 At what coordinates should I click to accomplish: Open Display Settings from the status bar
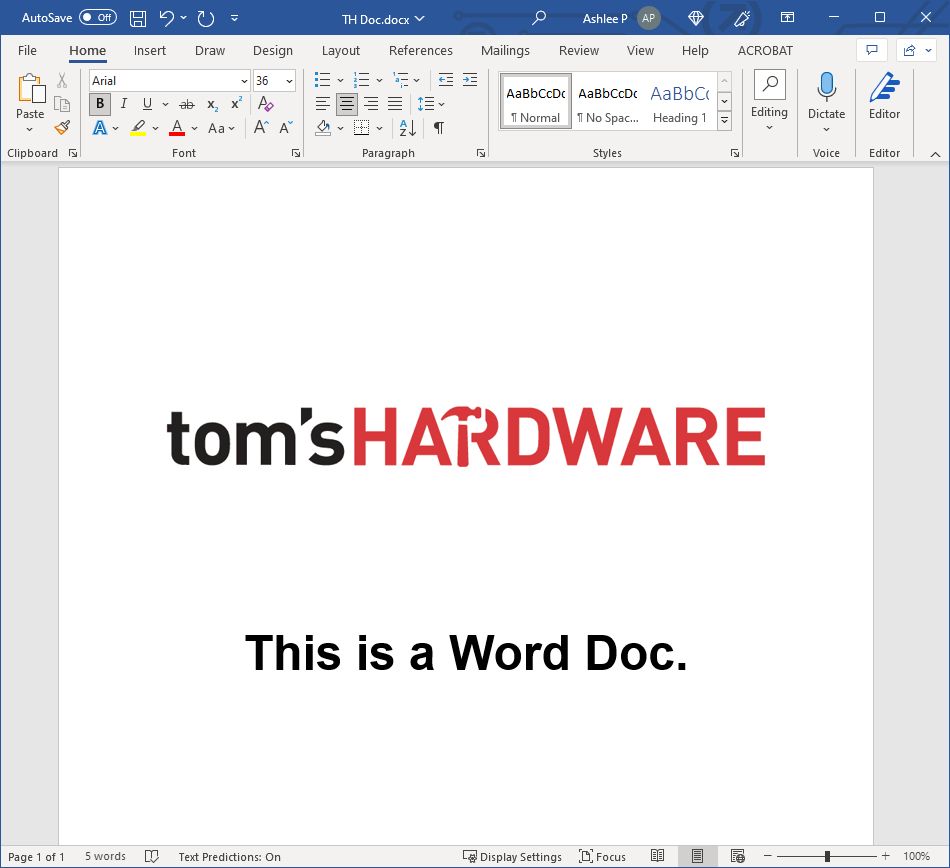pos(513,857)
